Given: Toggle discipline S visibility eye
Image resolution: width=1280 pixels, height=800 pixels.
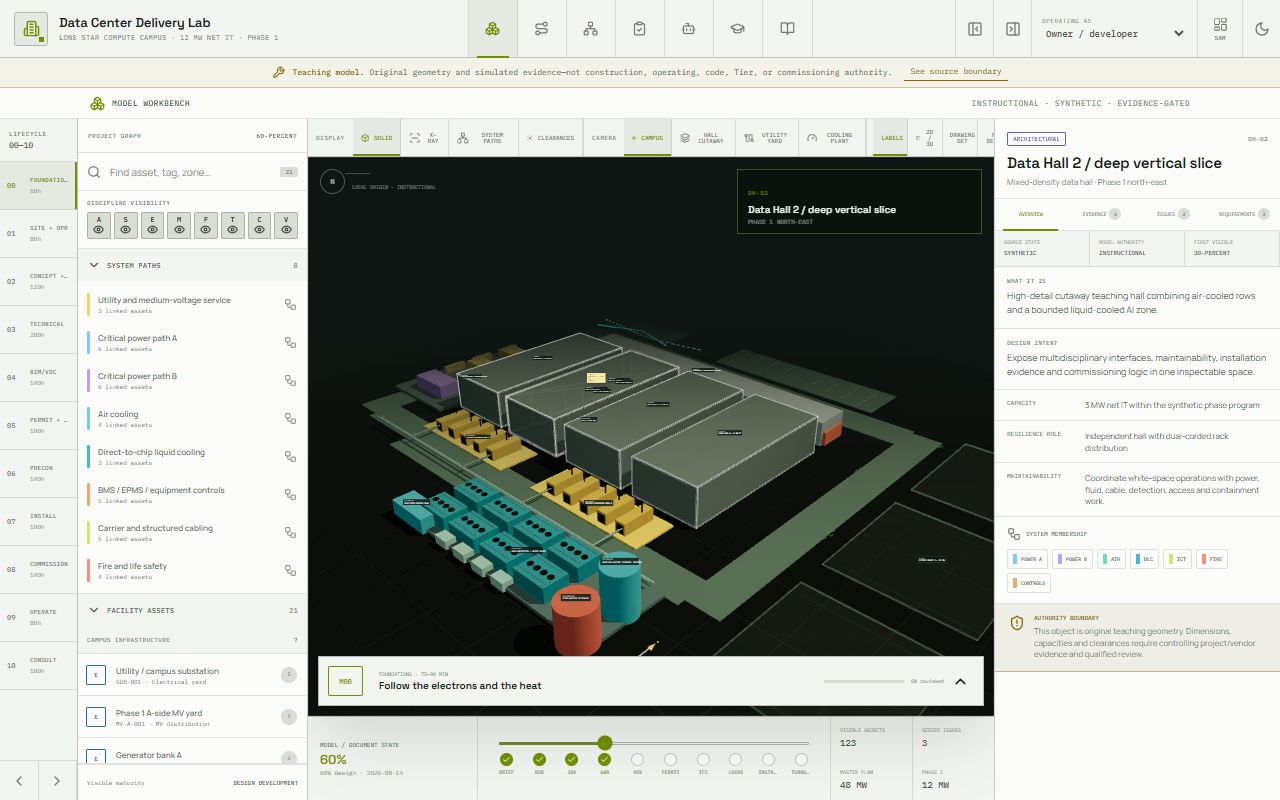Looking at the screenshot, I should point(126,225).
